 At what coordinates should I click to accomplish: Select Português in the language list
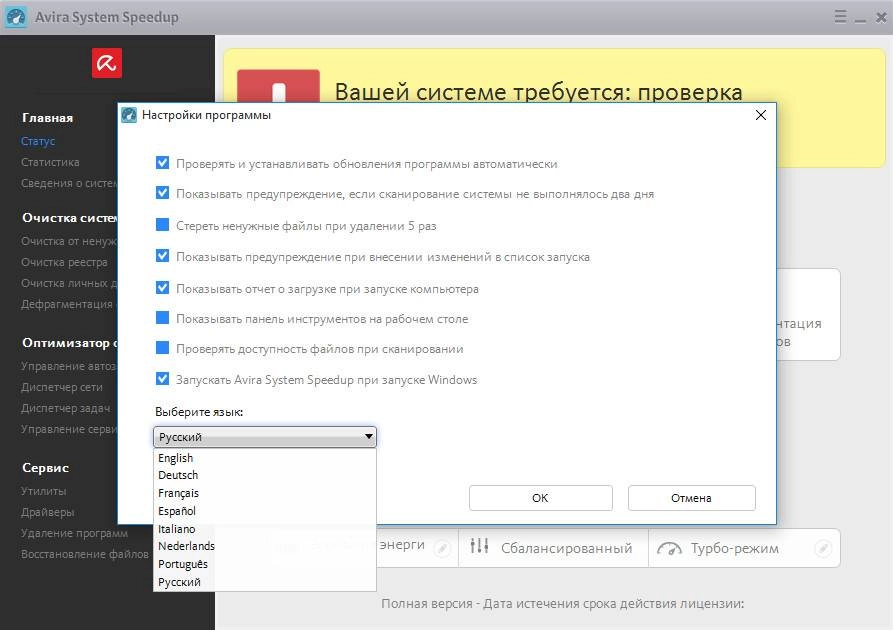265,564
